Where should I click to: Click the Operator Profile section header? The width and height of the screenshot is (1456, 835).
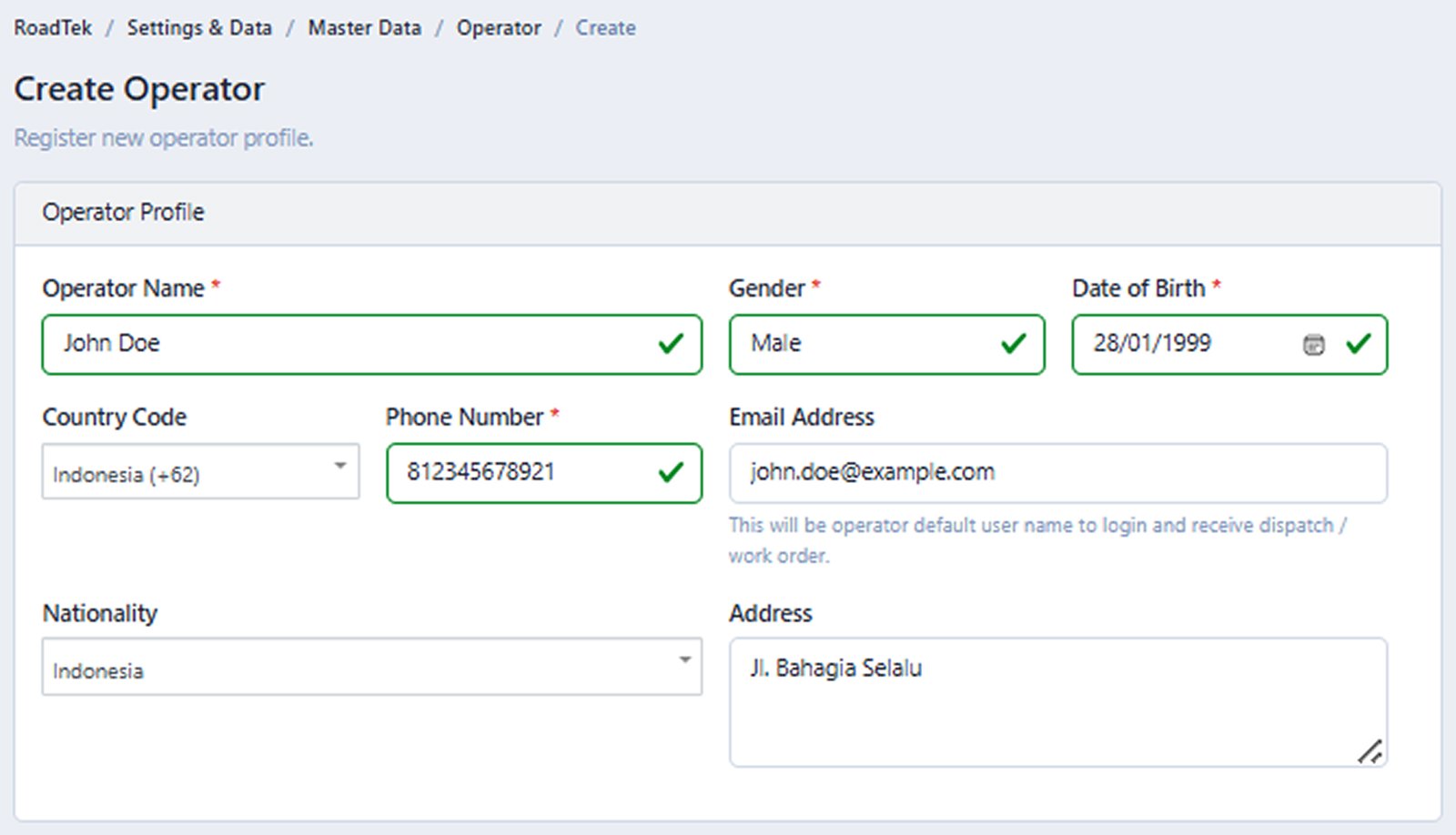(124, 213)
